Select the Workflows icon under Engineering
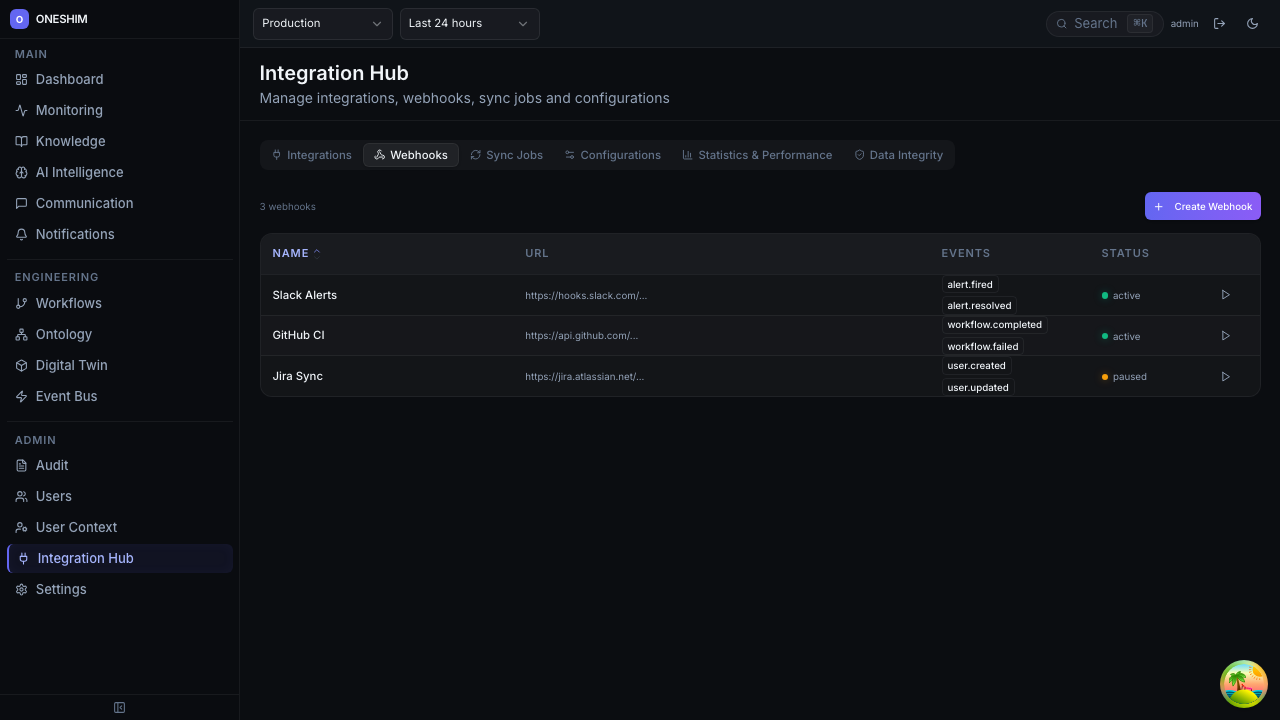The width and height of the screenshot is (1280, 720). (x=22, y=303)
